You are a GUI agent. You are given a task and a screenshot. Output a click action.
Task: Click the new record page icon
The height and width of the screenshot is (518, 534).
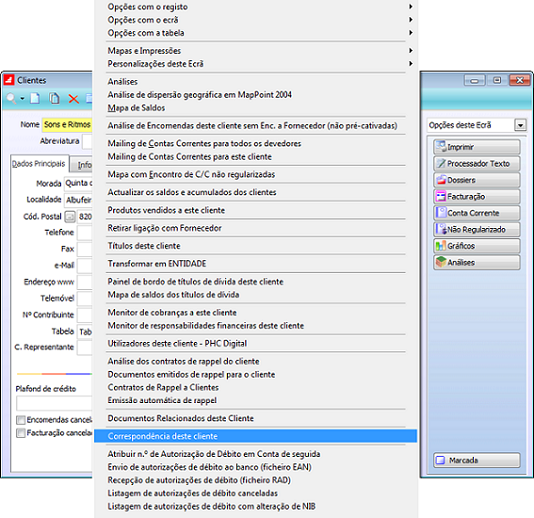pos(35,98)
